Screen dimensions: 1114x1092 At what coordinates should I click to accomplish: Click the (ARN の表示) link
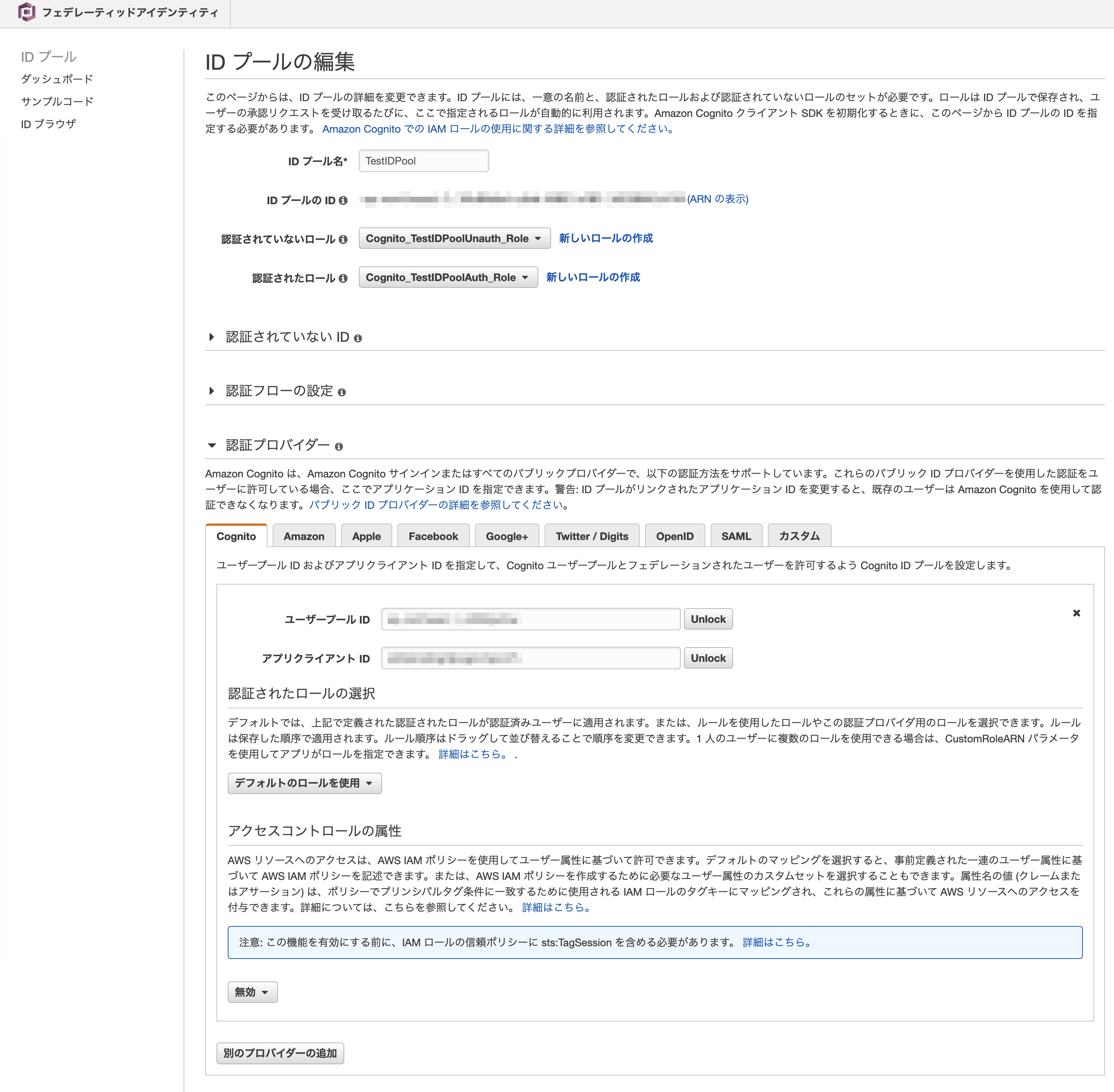point(718,199)
